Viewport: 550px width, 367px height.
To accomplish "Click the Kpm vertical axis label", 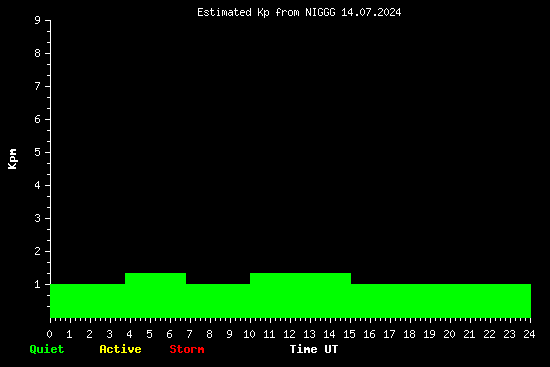I will [x=12, y=159].
